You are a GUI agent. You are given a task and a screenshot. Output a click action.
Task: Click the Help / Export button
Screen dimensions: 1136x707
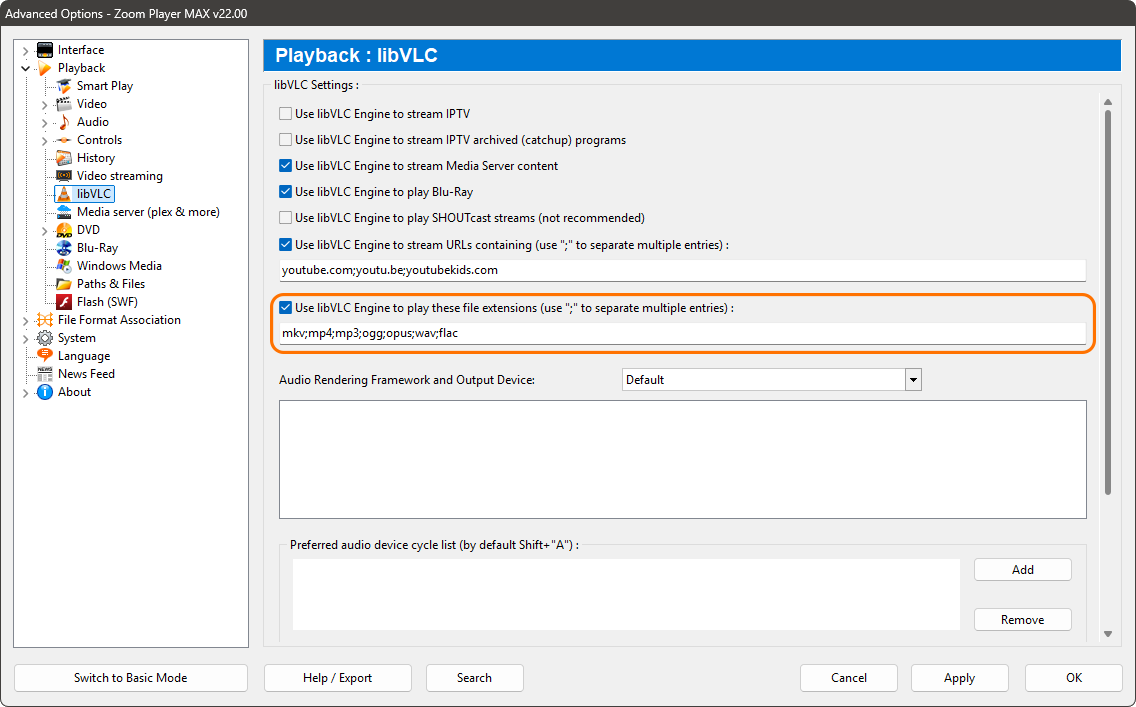337,678
